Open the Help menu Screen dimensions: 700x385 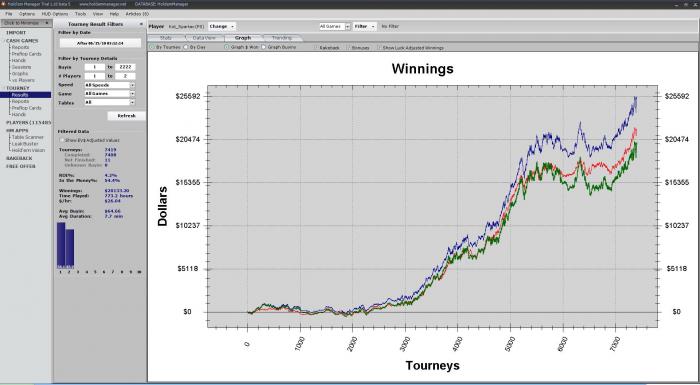[x=114, y=14]
